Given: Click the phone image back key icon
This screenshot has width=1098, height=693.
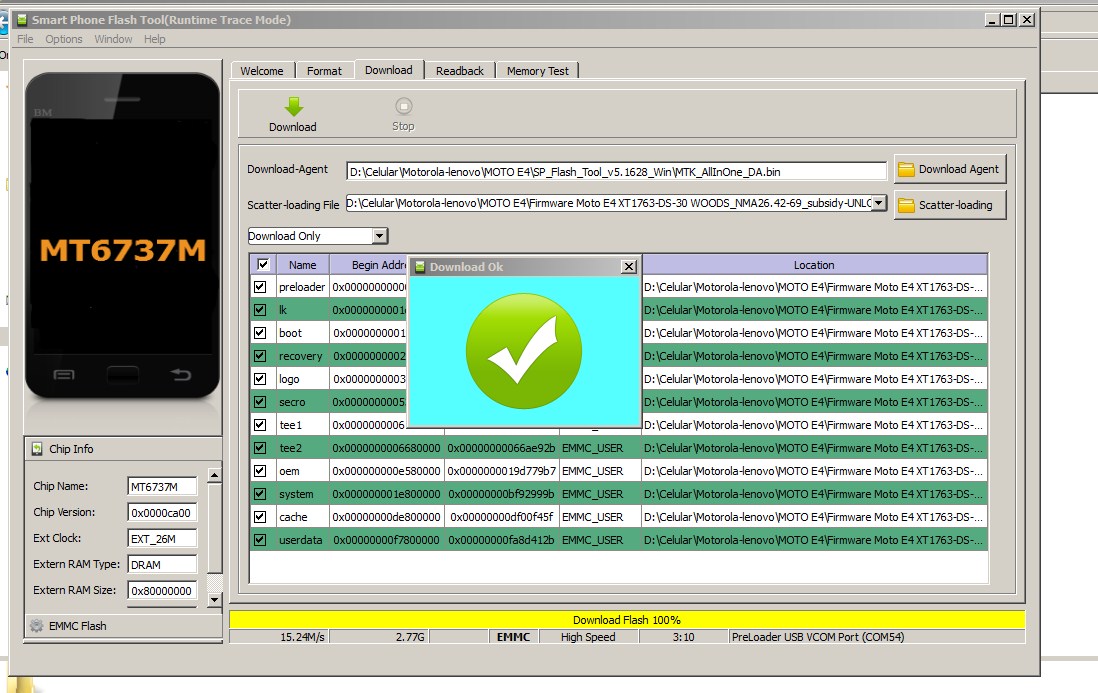Looking at the screenshot, I should tap(181, 374).
